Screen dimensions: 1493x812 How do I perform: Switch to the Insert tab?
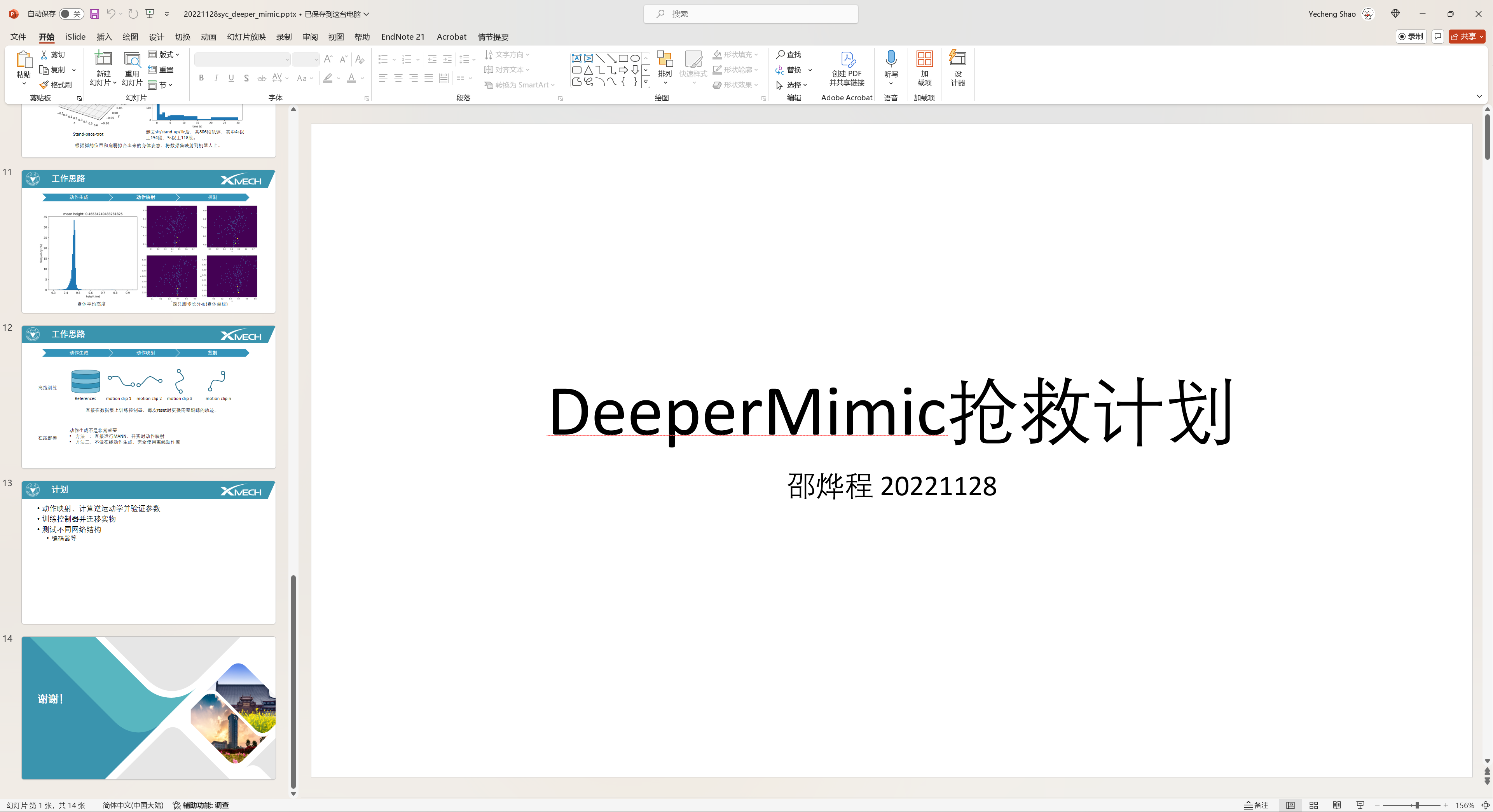tap(104, 37)
